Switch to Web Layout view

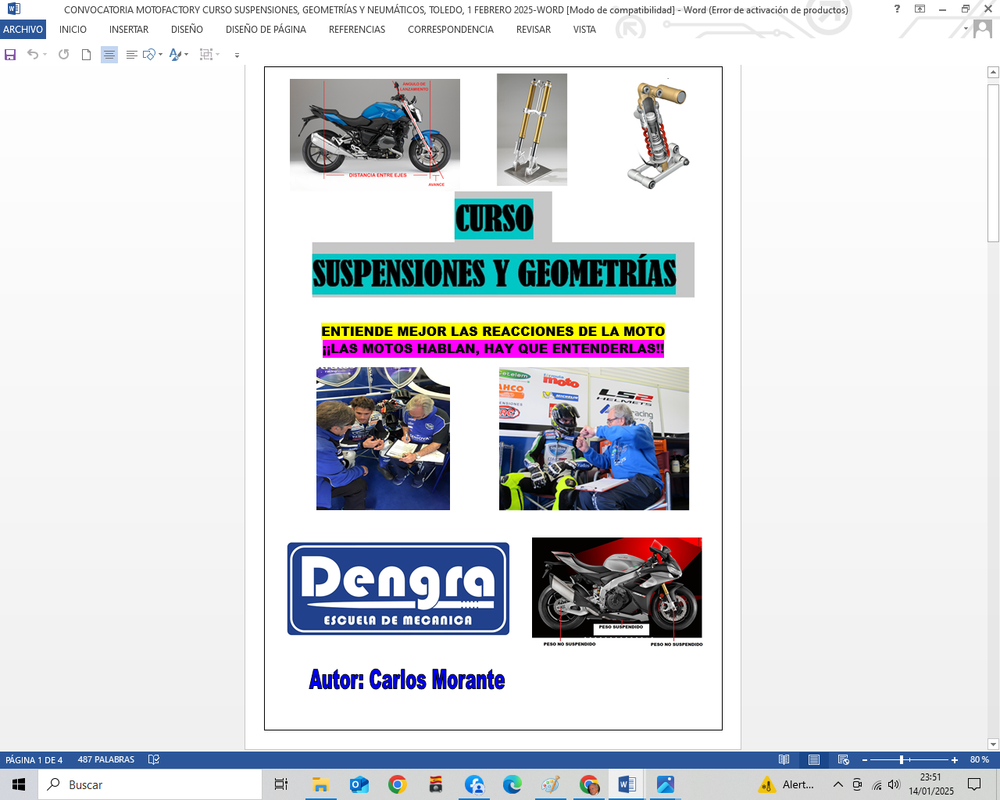coord(843,760)
